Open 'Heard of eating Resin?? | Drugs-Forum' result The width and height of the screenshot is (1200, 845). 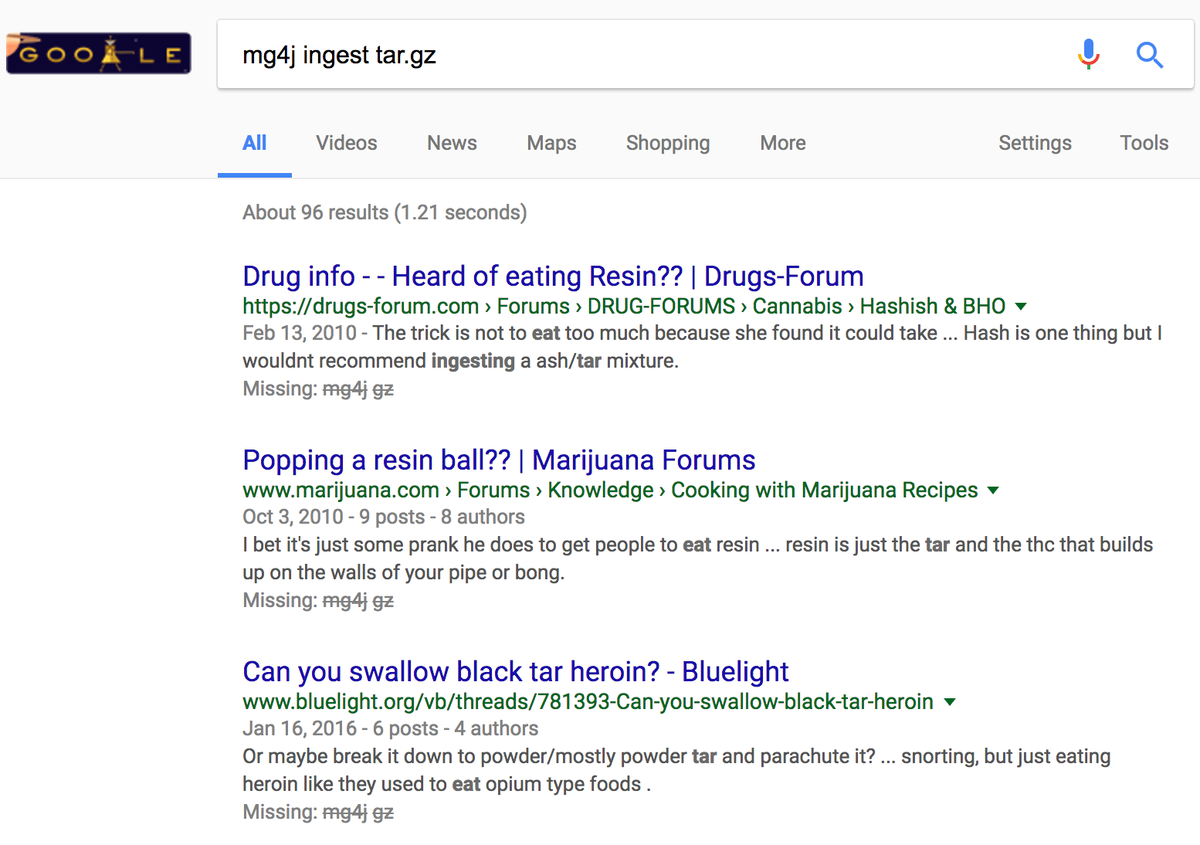(x=553, y=276)
